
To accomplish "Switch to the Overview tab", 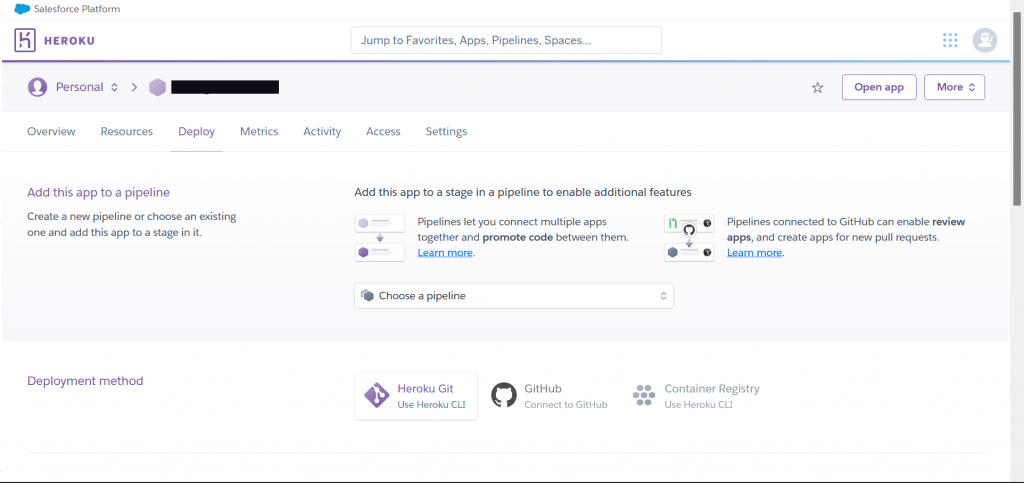I will [x=52, y=131].
